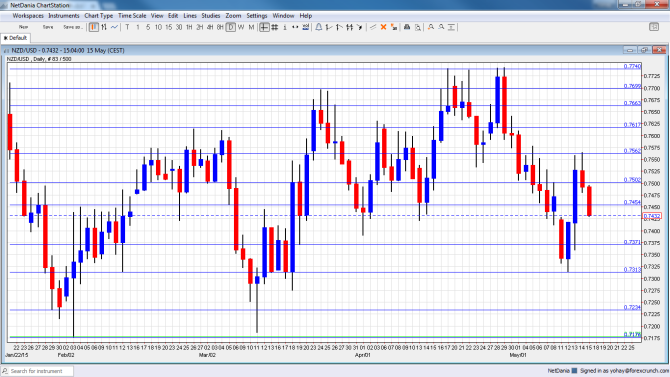
Task: Click the zoom in magnifier icon
Action: pyautogui.click(x=431, y=27)
